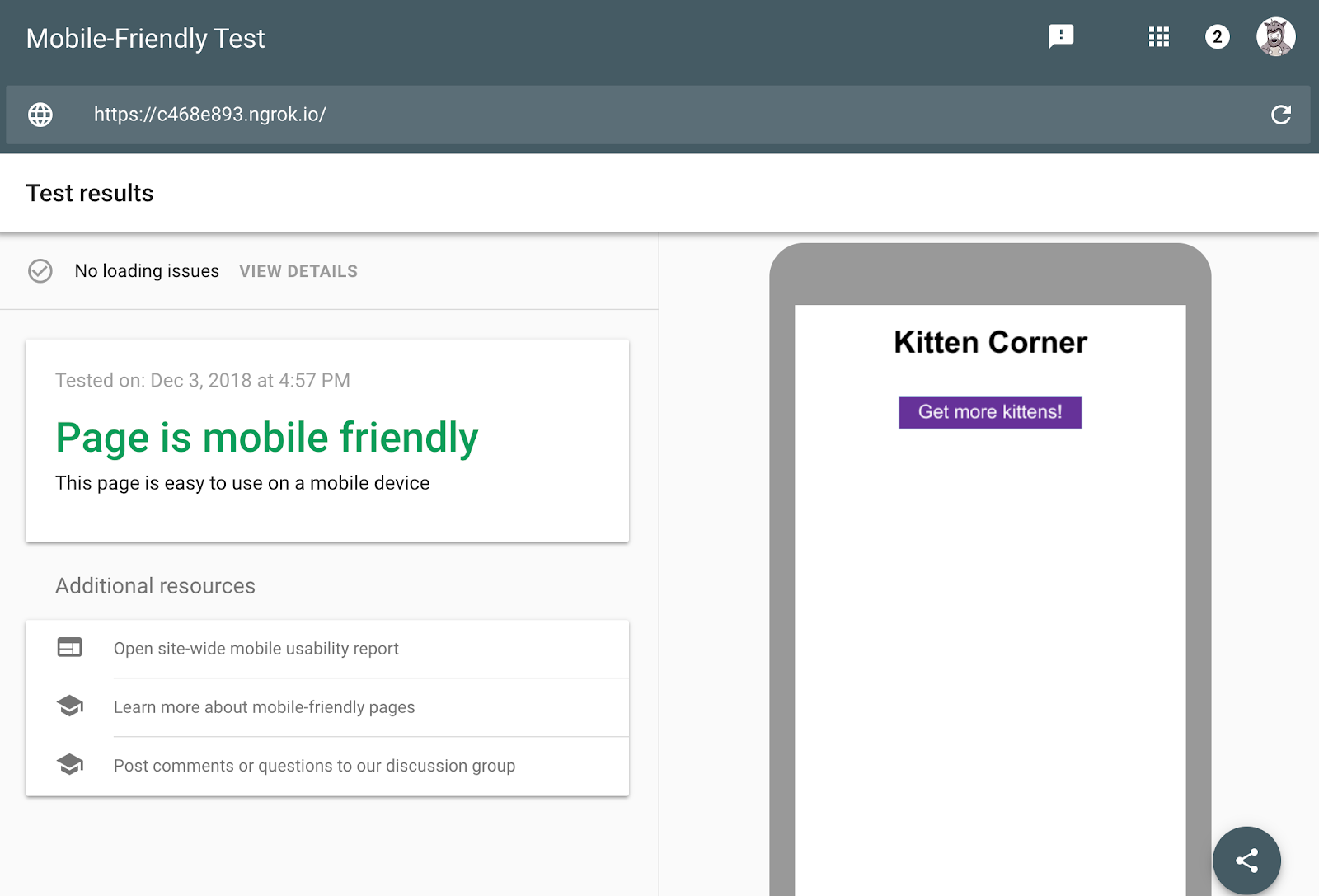Screen dimensions: 1319x896
Task: Learn more about mobile-friendly pages
Action: coord(265,707)
